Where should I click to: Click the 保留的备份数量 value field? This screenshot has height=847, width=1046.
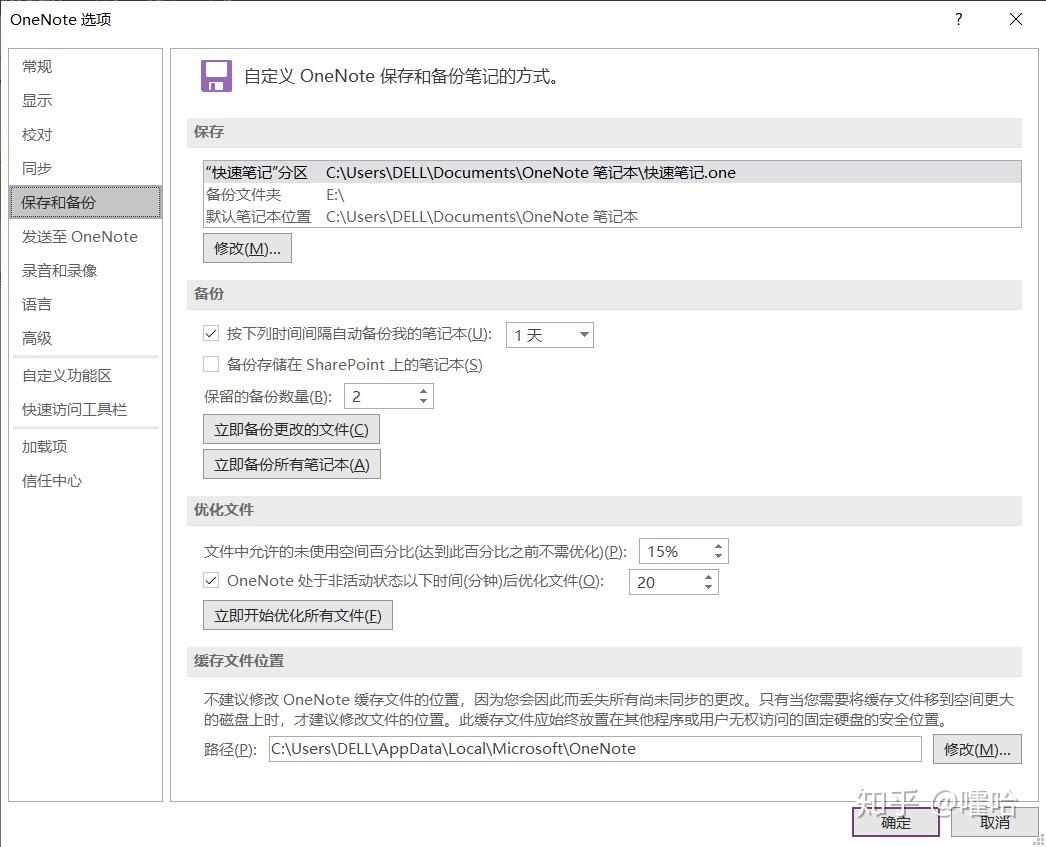(x=382, y=396)
